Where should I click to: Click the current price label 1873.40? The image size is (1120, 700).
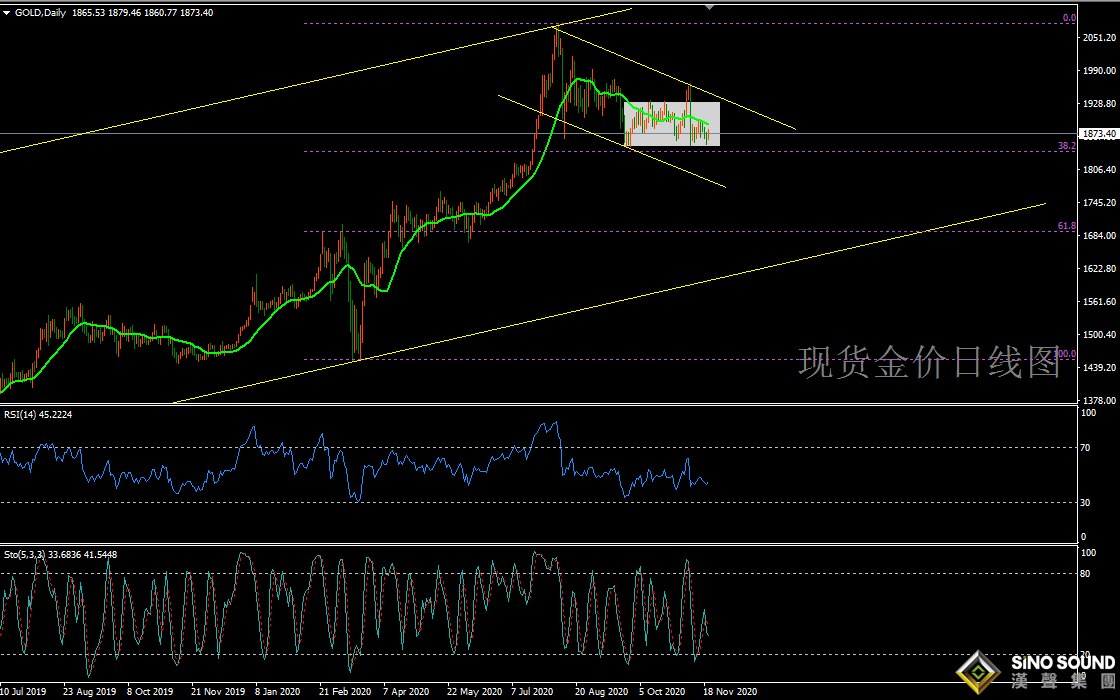(1099, 134)
